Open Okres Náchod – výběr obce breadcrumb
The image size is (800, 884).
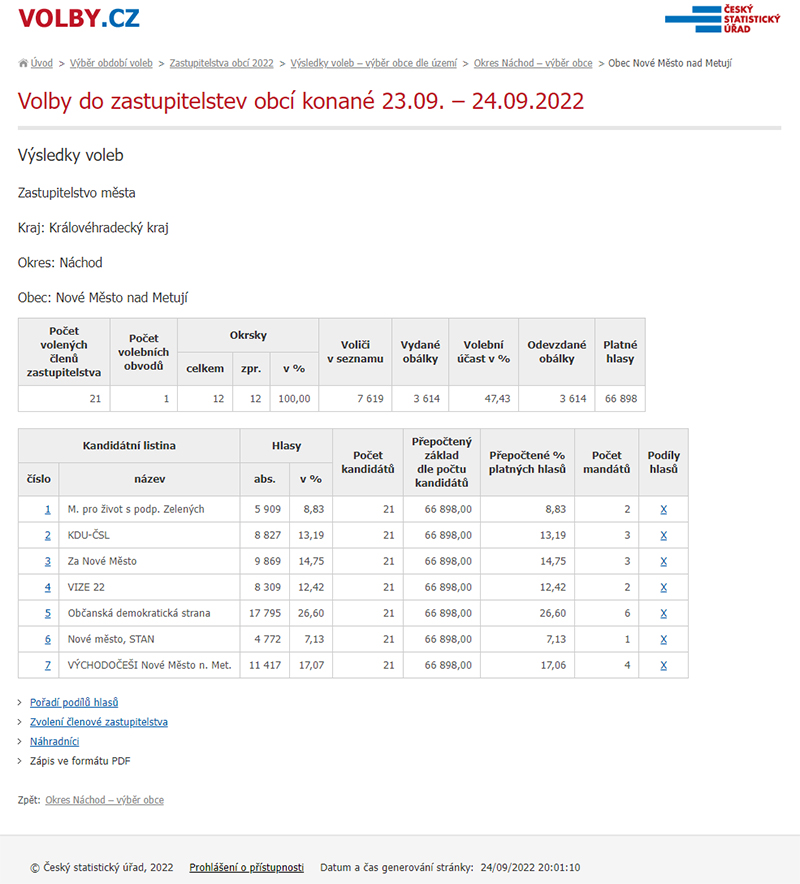(533, 63)
